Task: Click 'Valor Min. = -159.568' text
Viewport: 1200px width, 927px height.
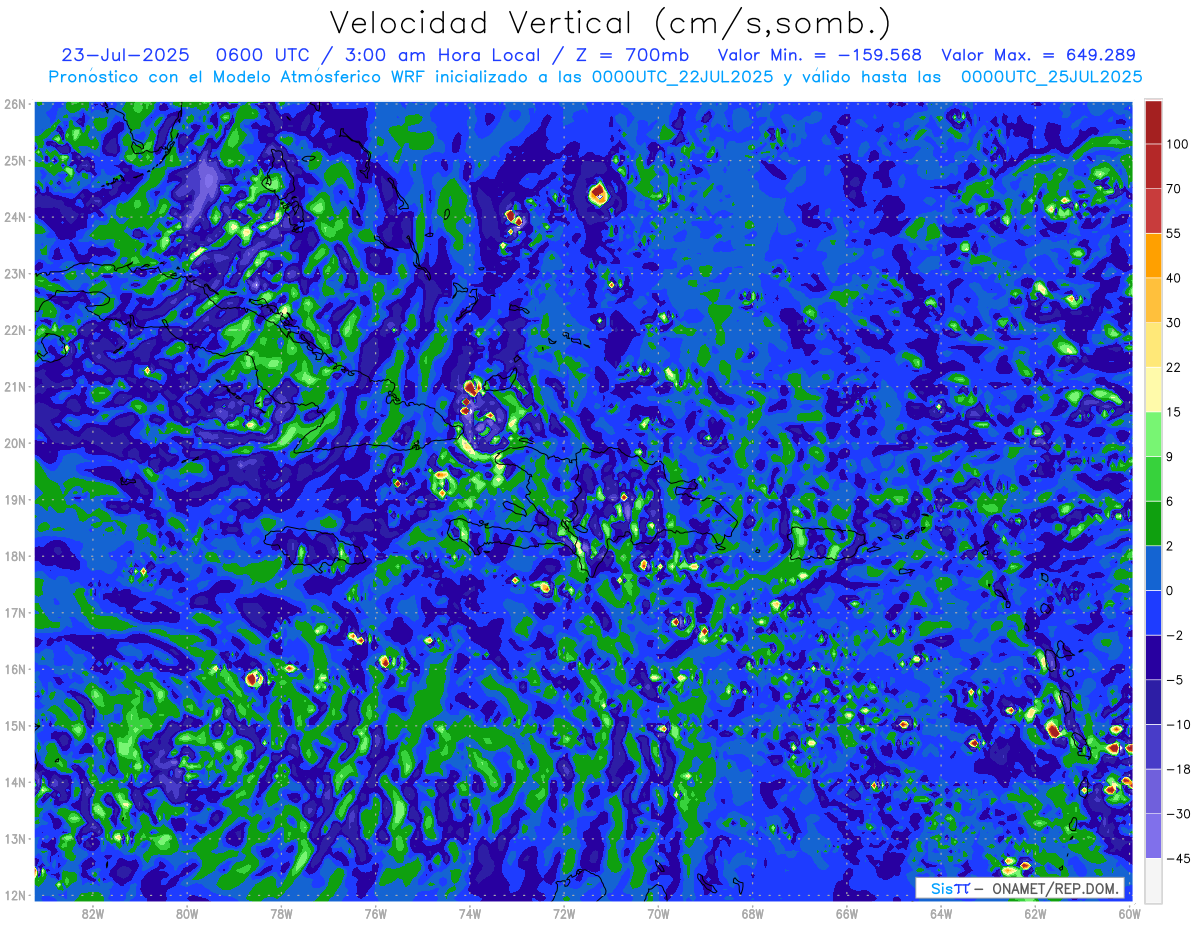Action: [820, 55]
